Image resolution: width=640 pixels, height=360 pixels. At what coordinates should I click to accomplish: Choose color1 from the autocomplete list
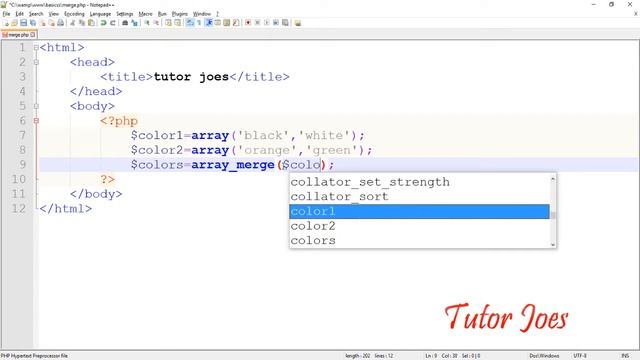click(x=419, y=211)
